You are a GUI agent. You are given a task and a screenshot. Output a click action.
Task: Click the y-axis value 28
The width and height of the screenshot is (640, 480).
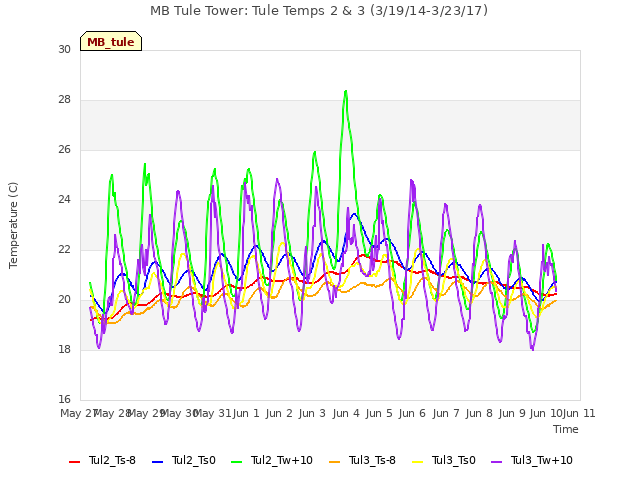pyautogui.click(x=64, y=100)
